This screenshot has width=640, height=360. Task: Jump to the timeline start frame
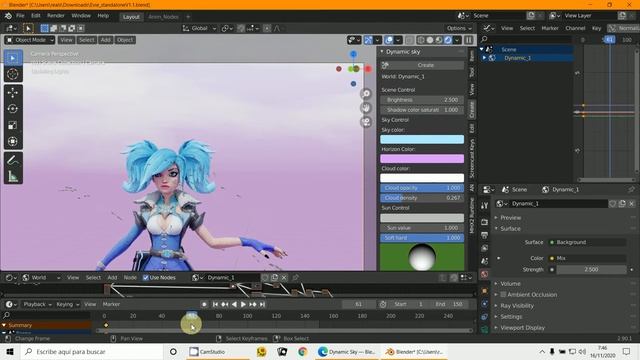[215, 304]
